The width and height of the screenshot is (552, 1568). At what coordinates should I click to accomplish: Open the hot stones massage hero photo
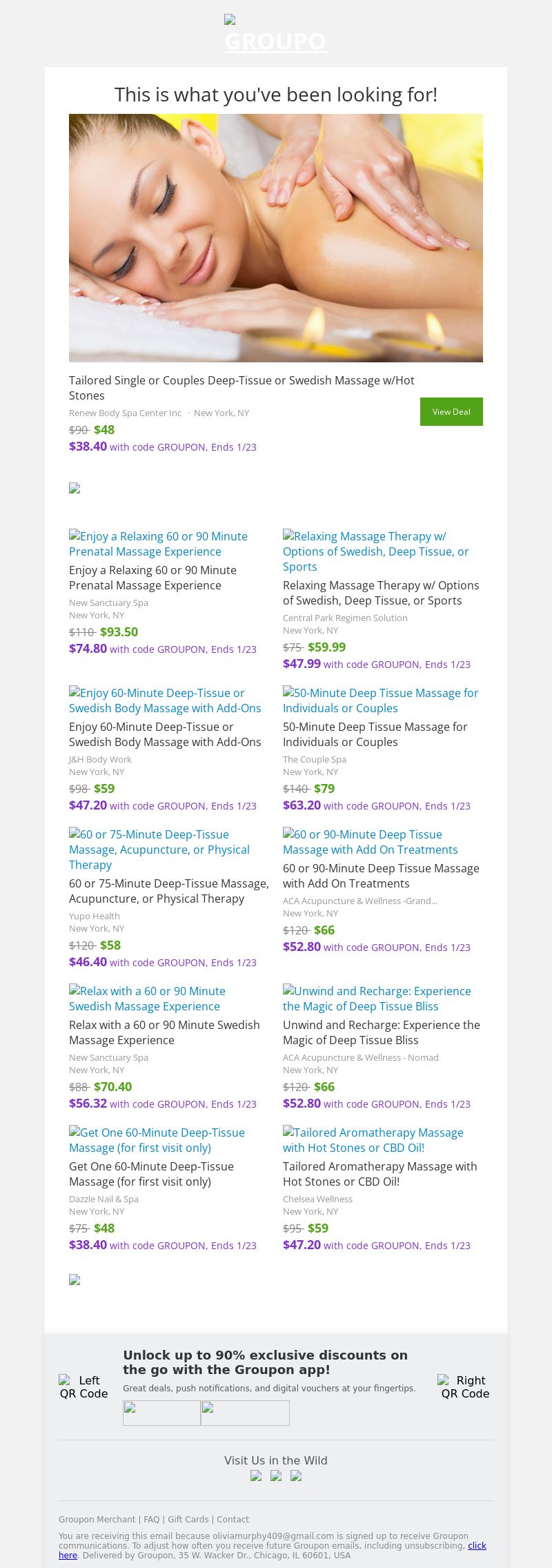point(276,238)
